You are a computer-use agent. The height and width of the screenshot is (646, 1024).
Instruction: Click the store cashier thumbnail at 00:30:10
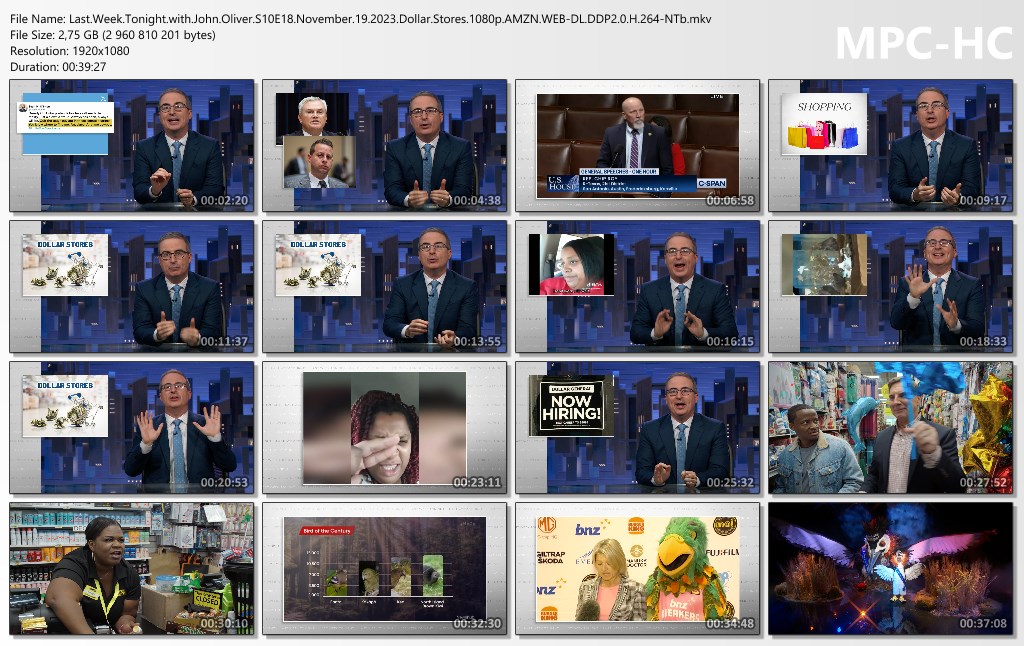coord(132,568)
